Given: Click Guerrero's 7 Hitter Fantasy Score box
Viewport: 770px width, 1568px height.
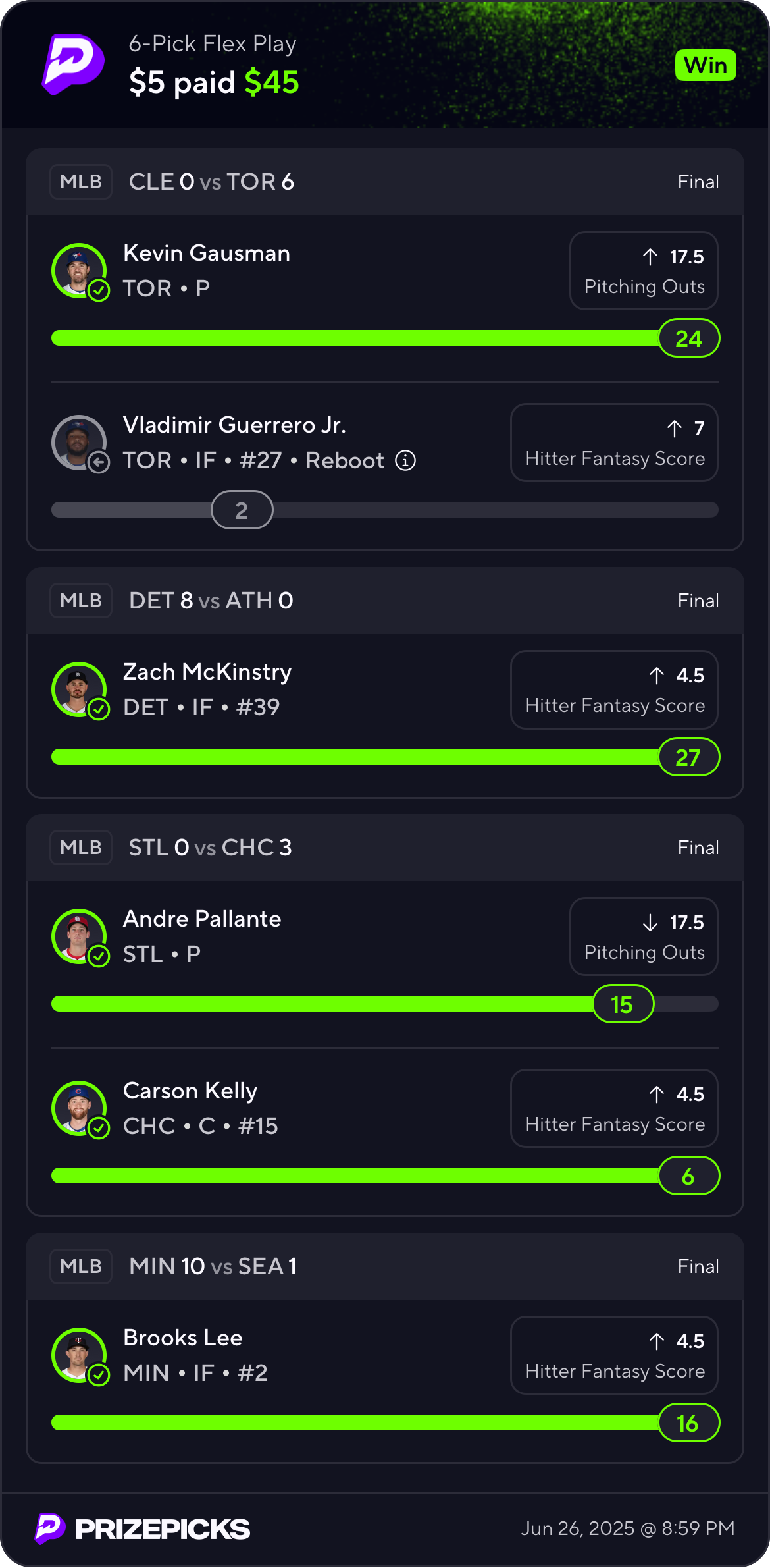Looking at the screenshot, I should [x=614, y=443].
